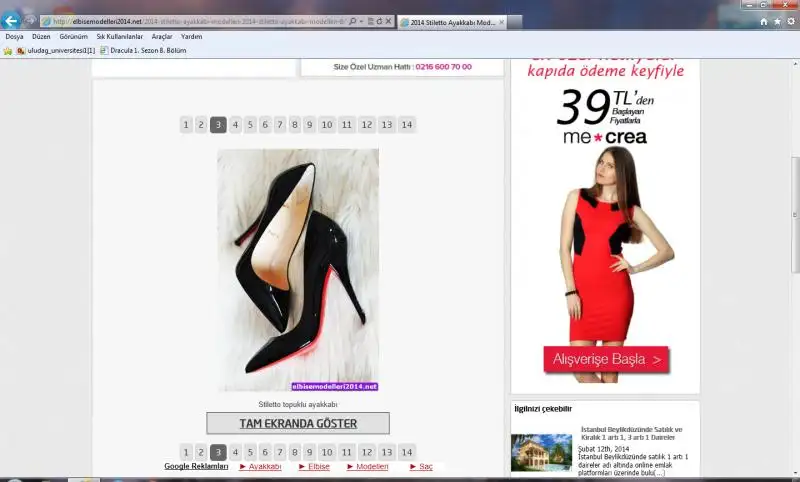Click the TAM EKRANDA GÖSTER button
The image size is (800, 482).
(298, 423)
